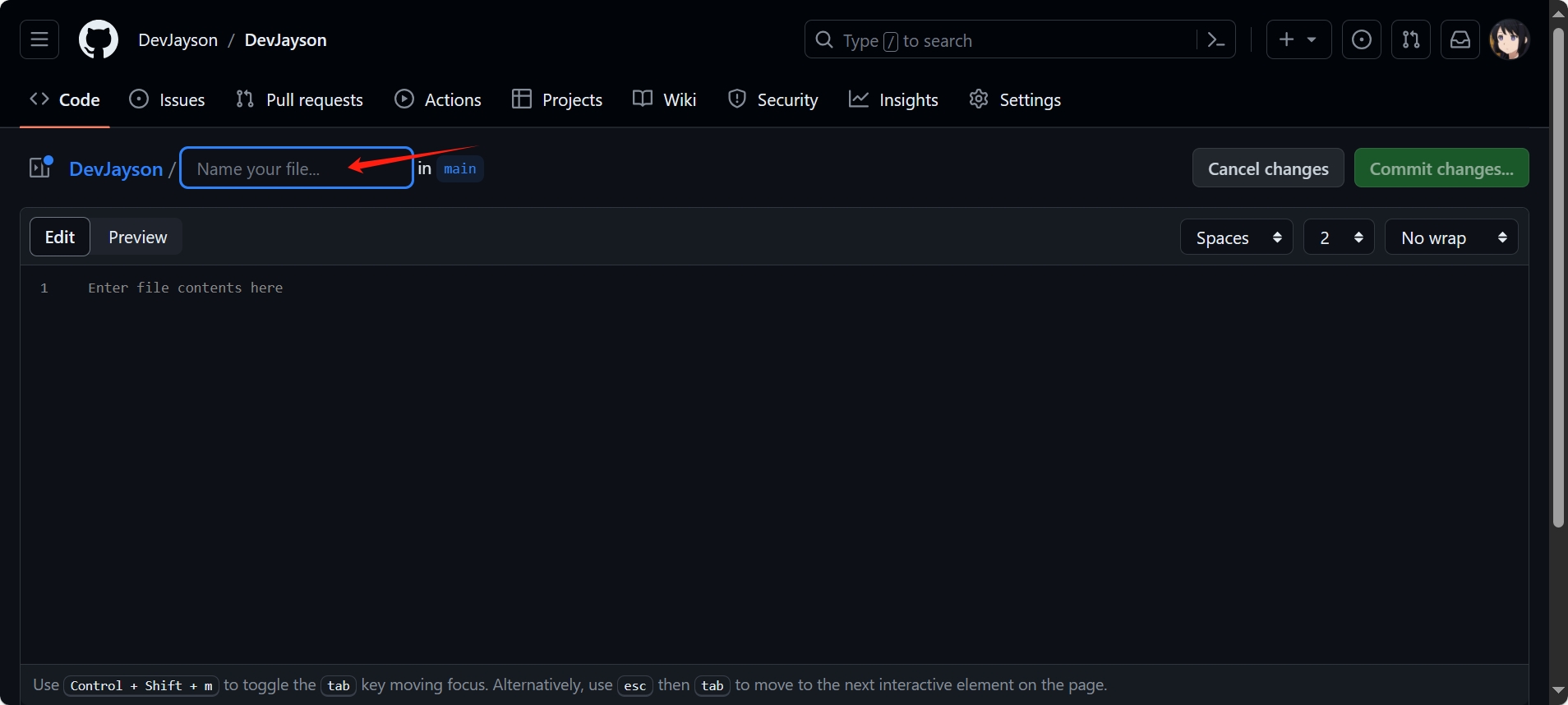Click the esc key hint in footer
This screenshot has width=1568, height=705.
click(635, 685)
